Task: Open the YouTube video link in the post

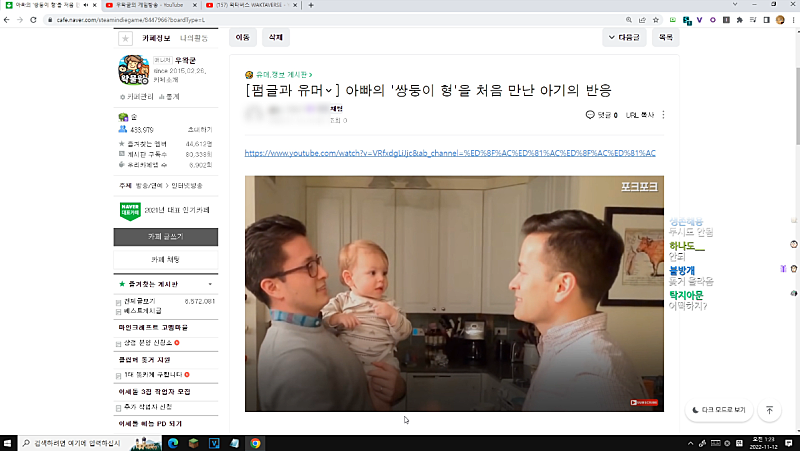Action: coord(449,153)
